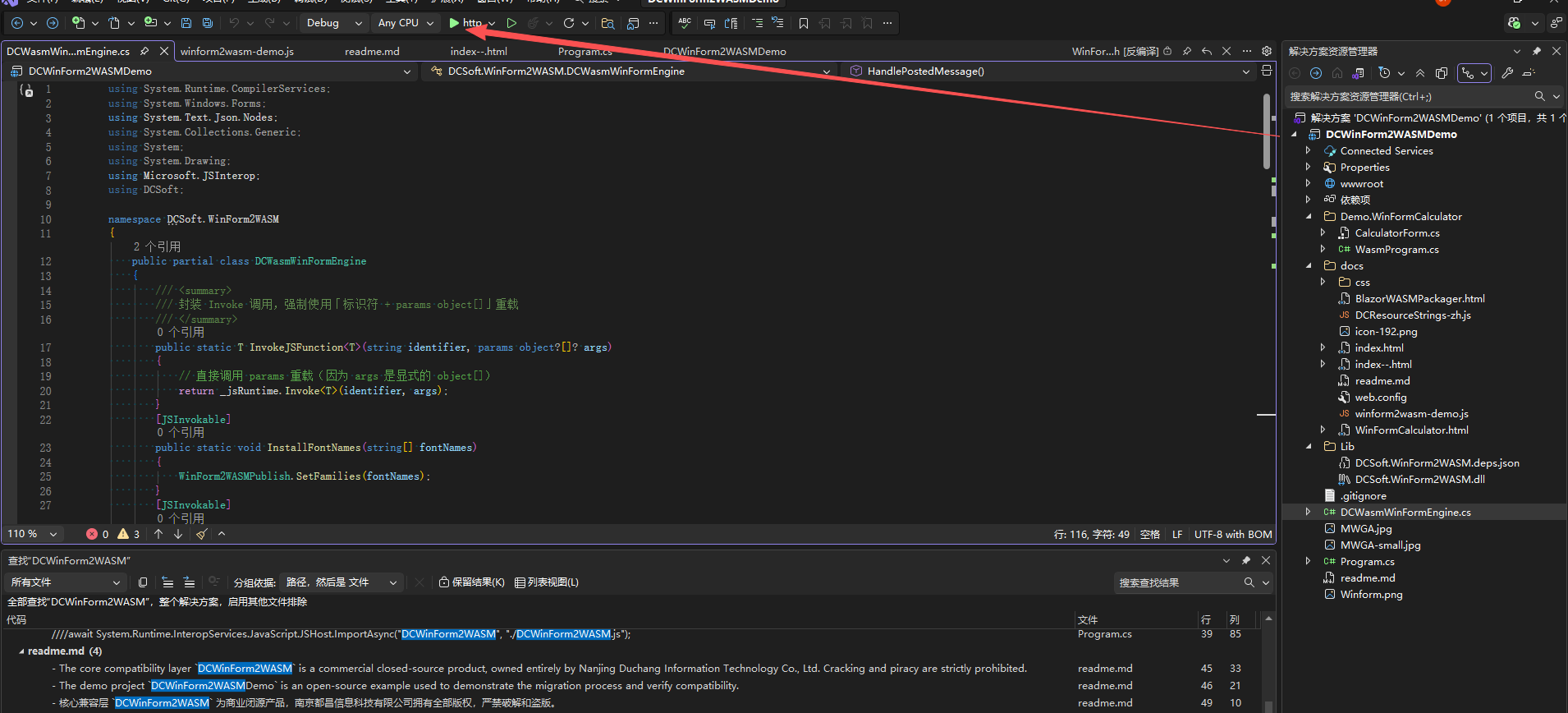Click the Properties wrench icon in Solution Explorer

coord(1507,73)
